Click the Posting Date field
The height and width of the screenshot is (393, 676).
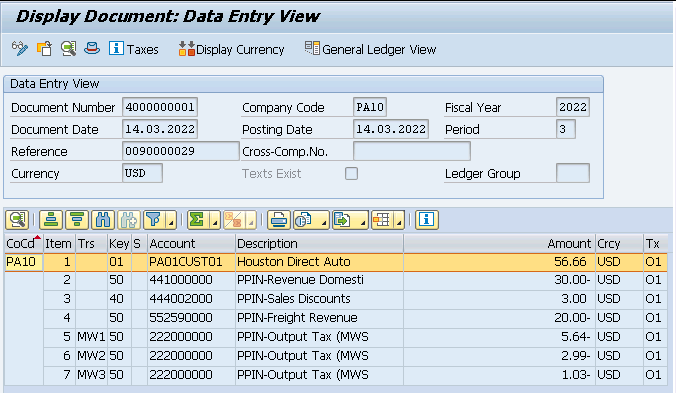point(391,129)
